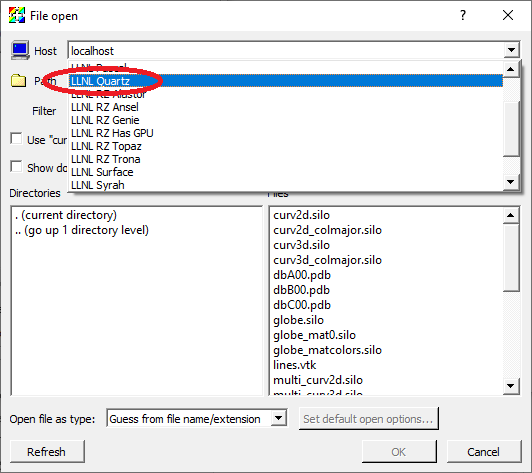This screenshot has height=473, width=532.
Task: Click Files list scroll up arrow
Action: [511, 215]
